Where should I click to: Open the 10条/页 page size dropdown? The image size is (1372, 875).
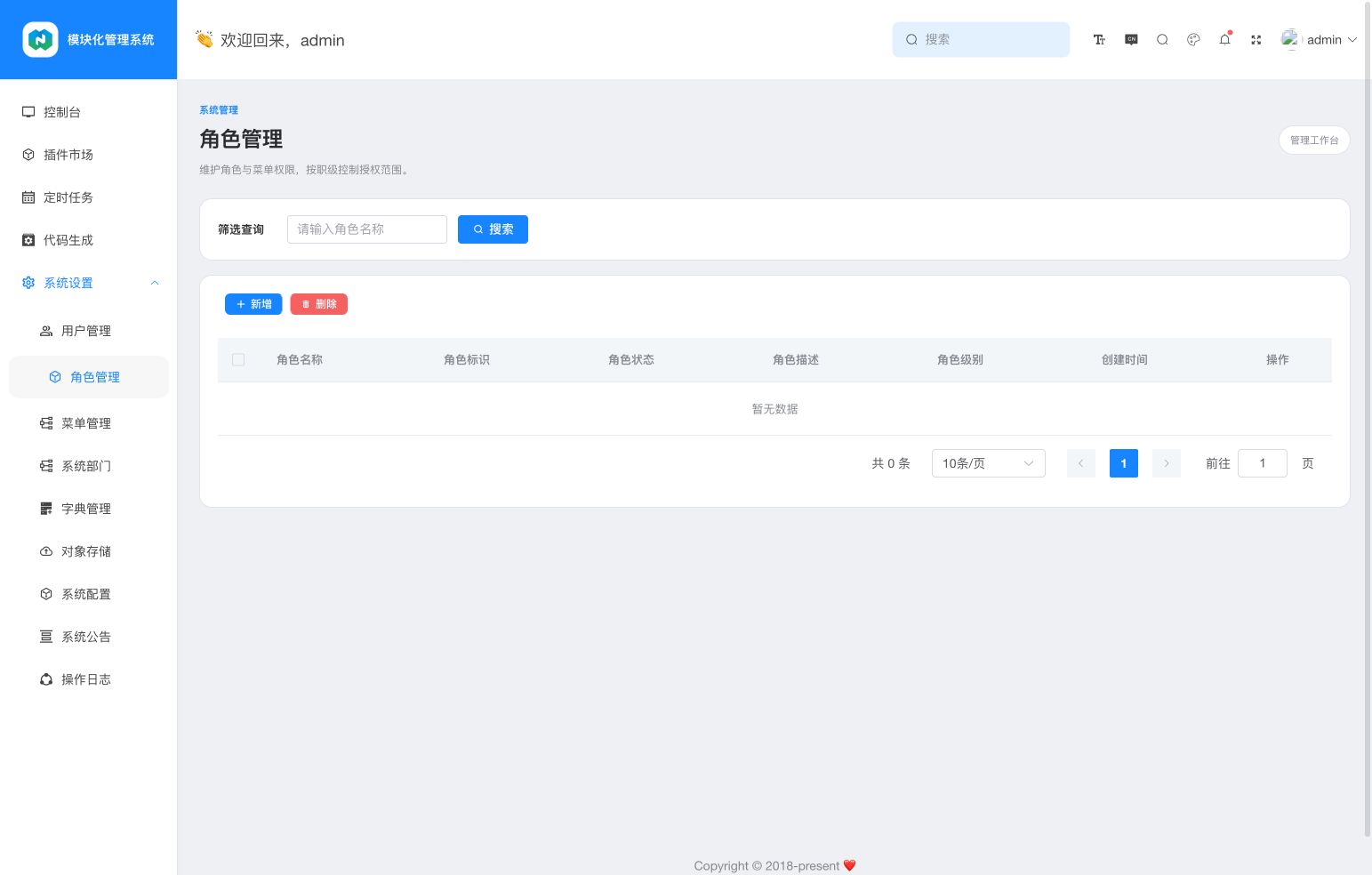(989, 463)
